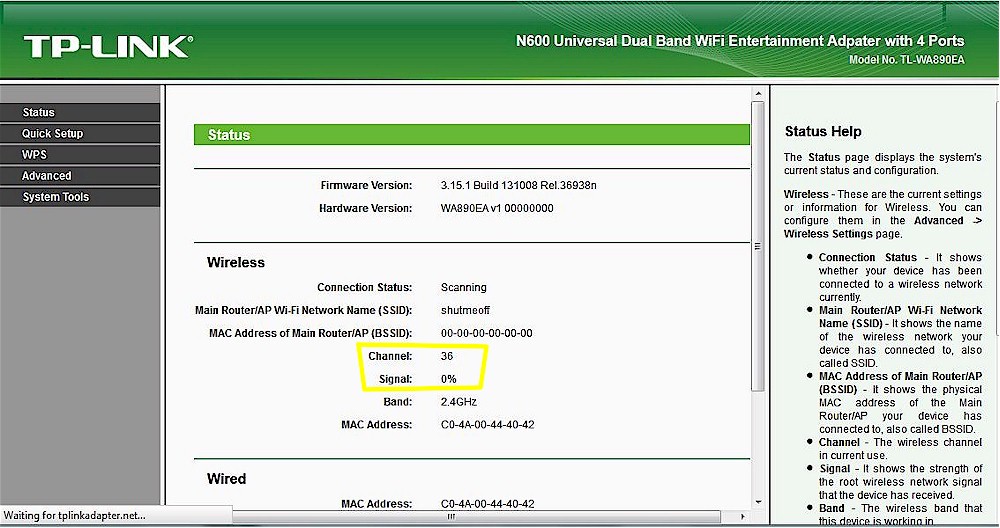
Task: Click the TP-LINK logo
Action: pos(108,47)
